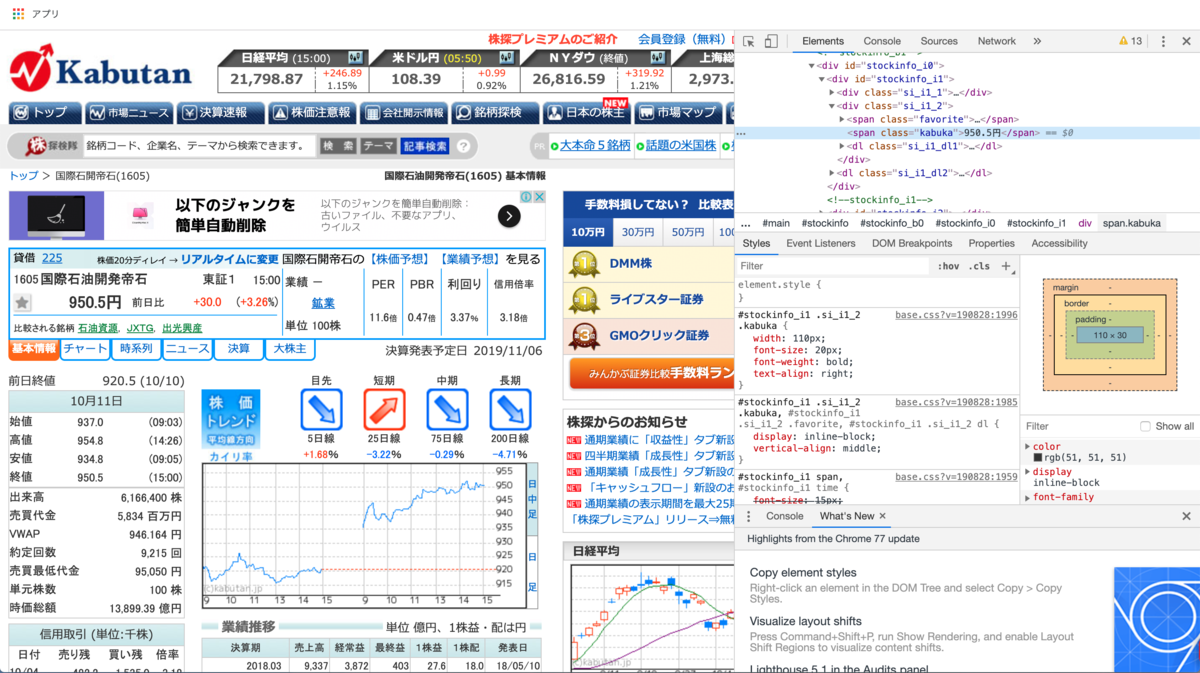
Task: Switch to the Console tab in DevTools
Action: pyautogui.click(x=881, y=41)
